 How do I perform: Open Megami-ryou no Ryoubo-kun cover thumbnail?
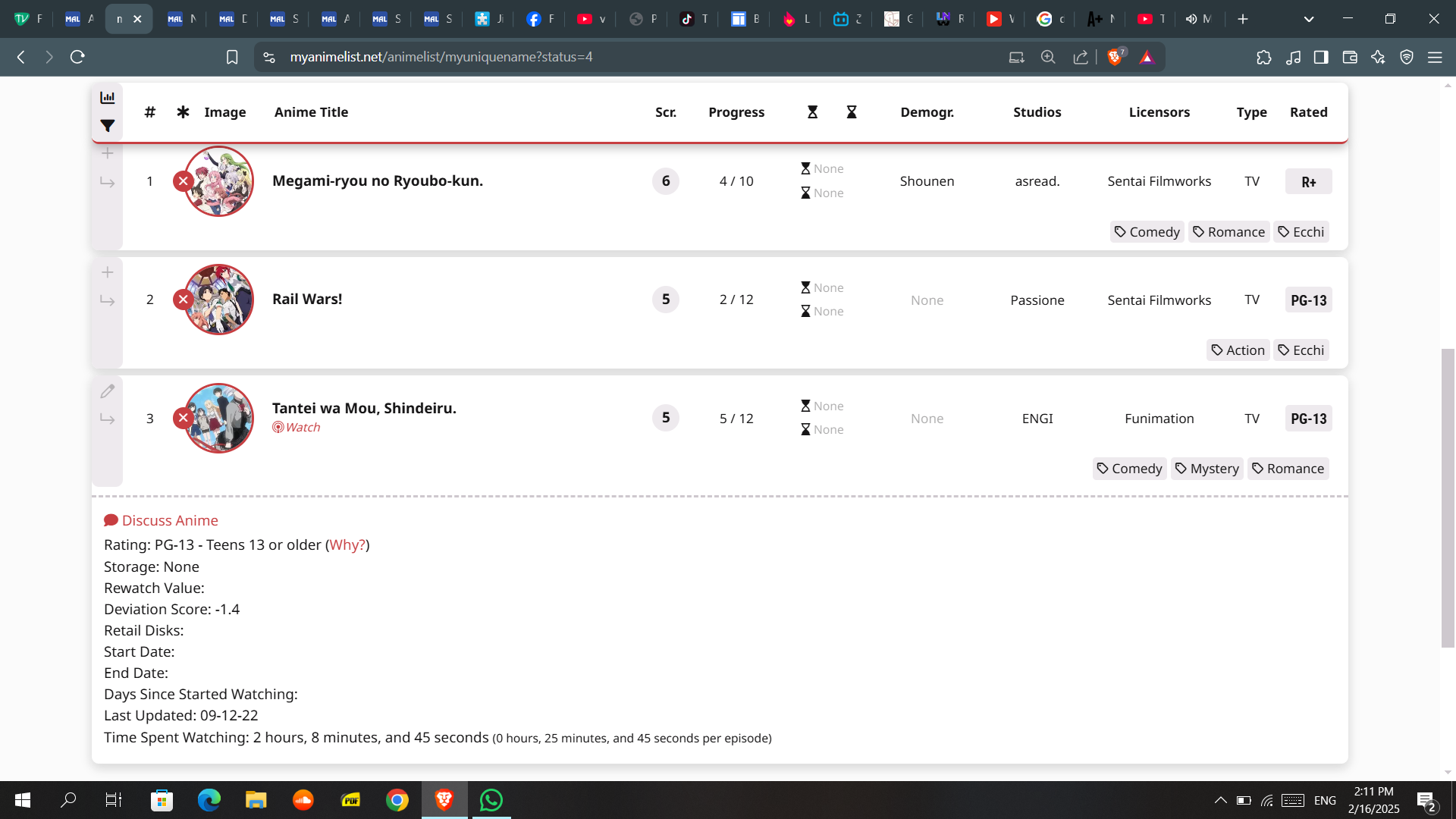(219, 181)
